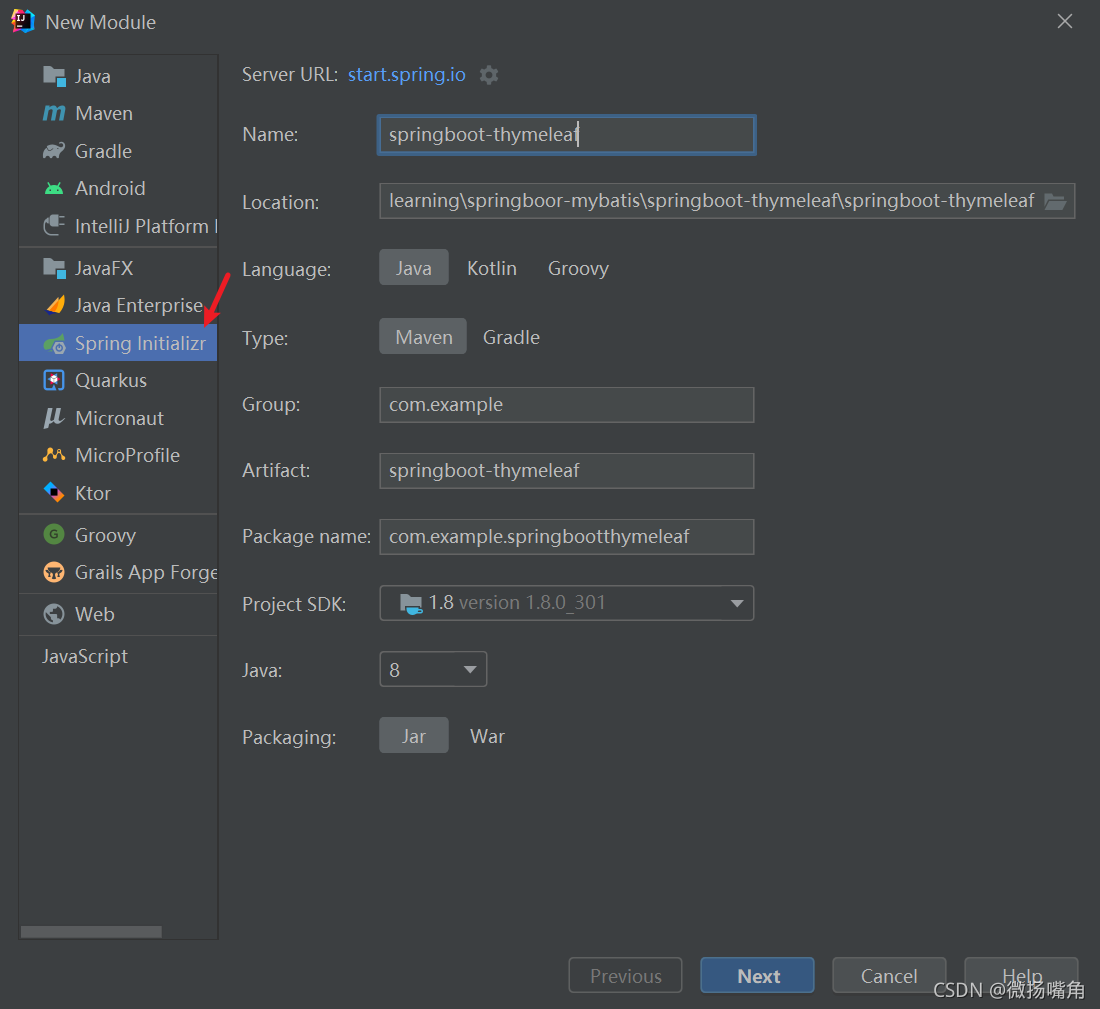Edit the Package name field
The image size is (1100, 1009).
coord(567,537)
